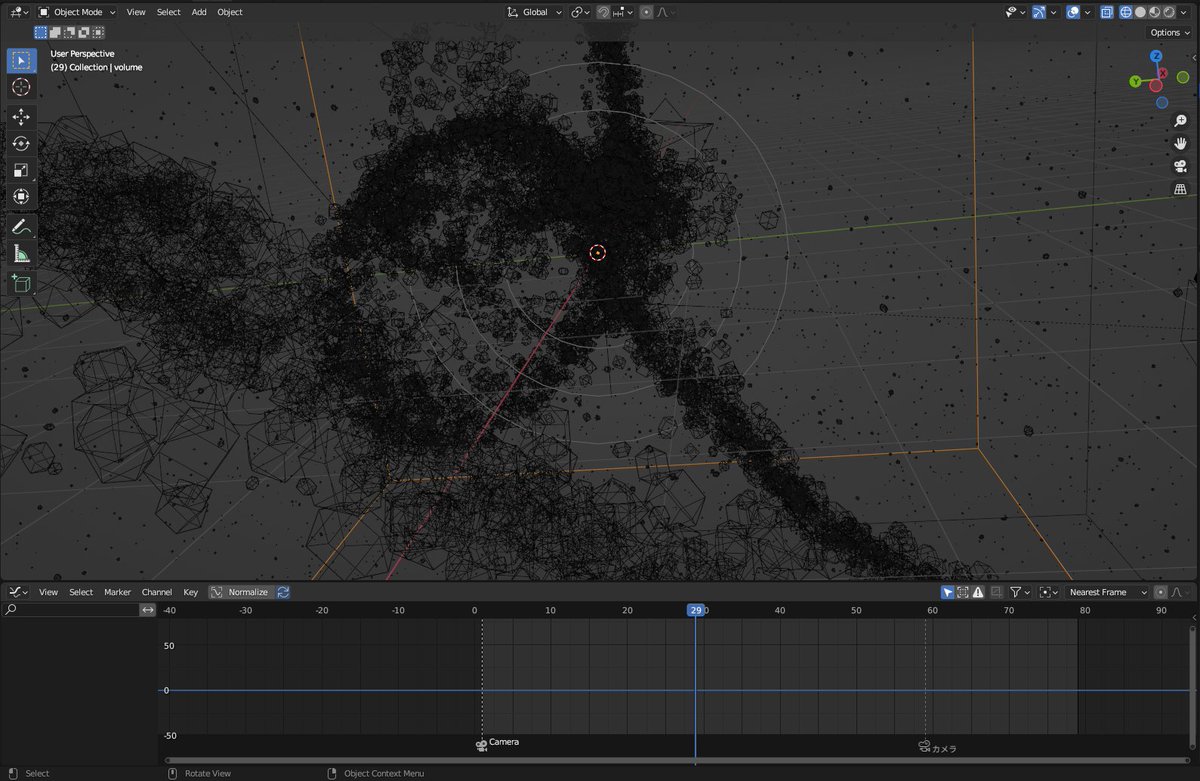Screen dimensions: 1200x781
Task: Choose the Move tool
Action: click(21, 117)
